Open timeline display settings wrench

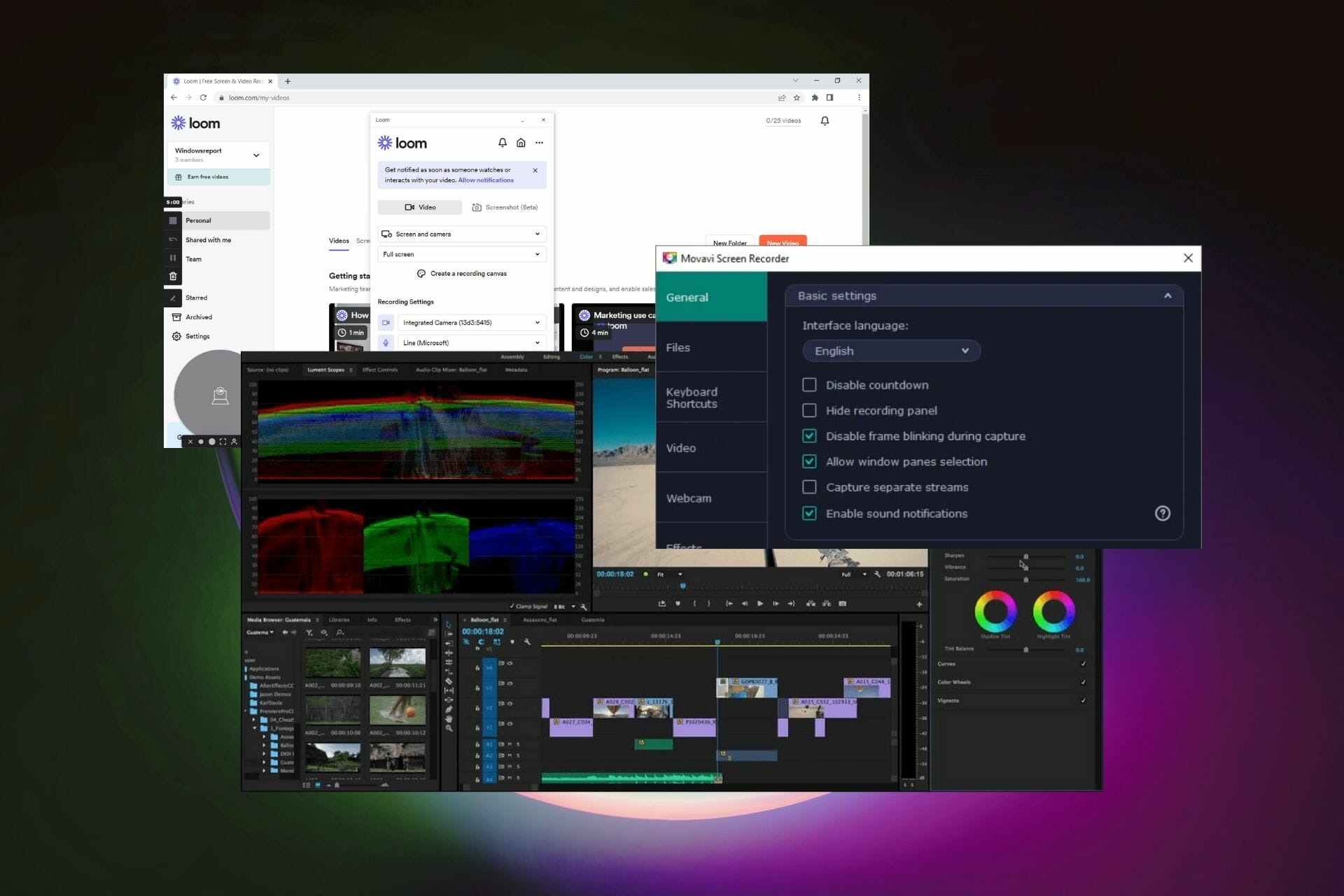click(x=527, y=642)
